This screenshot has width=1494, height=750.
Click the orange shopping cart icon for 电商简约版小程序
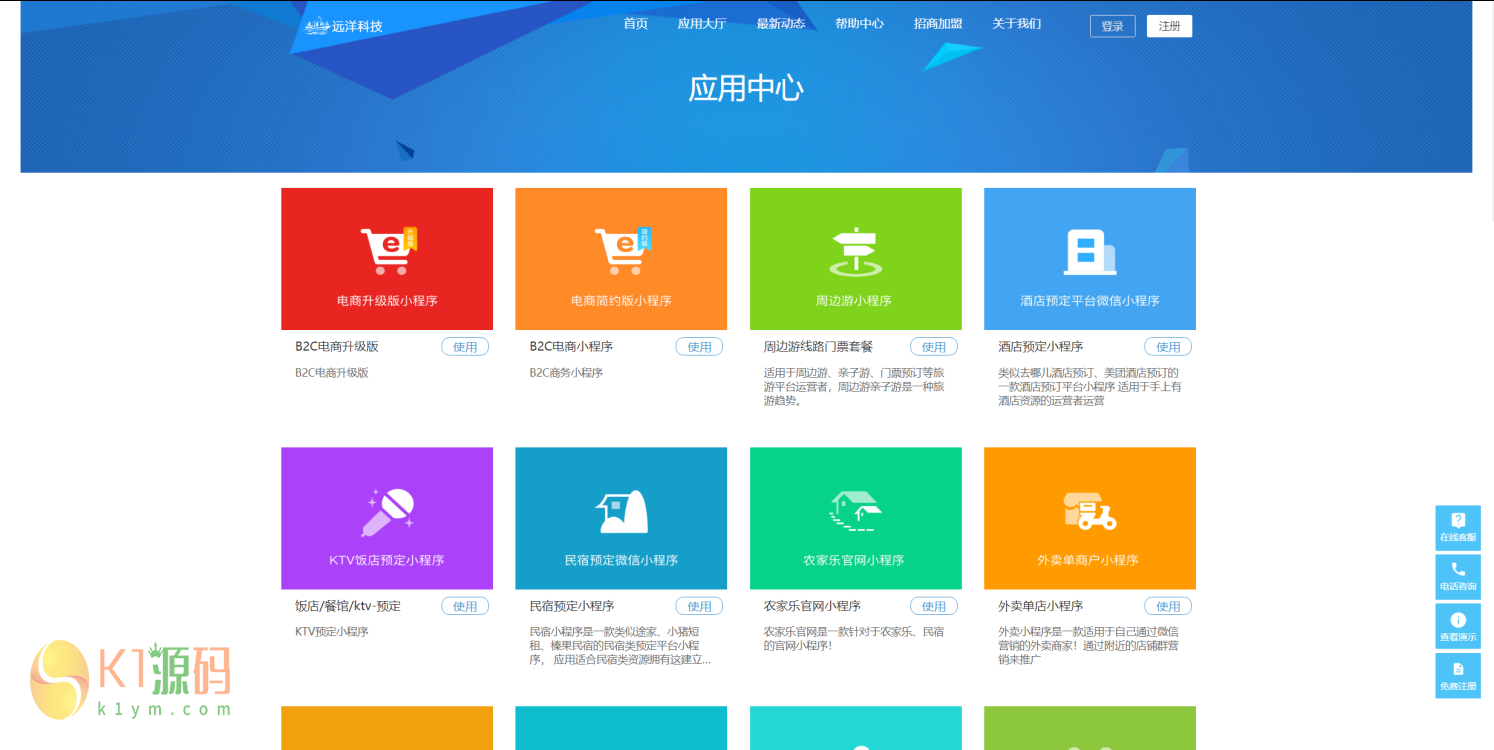622,251
